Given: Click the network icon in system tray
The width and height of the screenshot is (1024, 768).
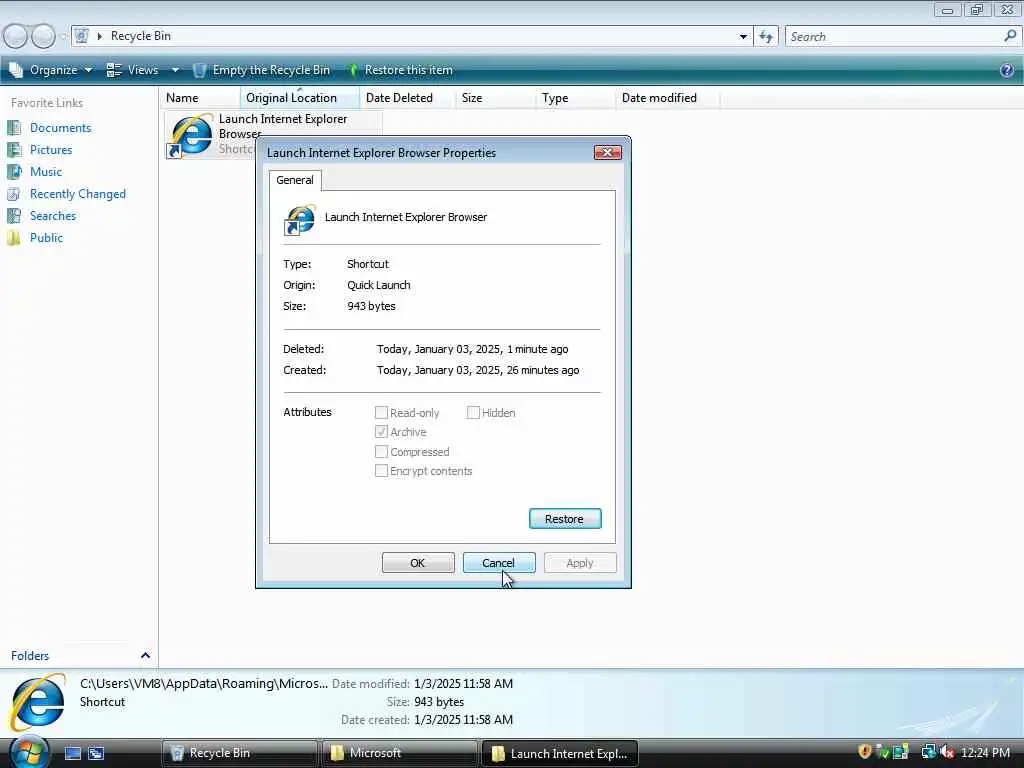Looking at the screenshot, I should click(928, 752).
